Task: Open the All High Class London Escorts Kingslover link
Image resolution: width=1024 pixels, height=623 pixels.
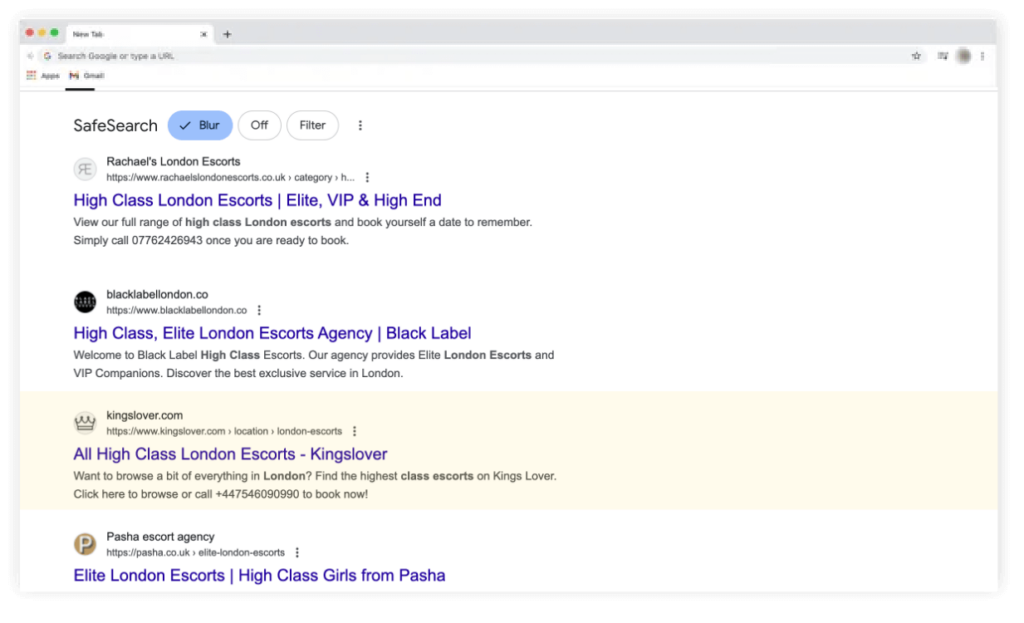Action: [230, 454]
